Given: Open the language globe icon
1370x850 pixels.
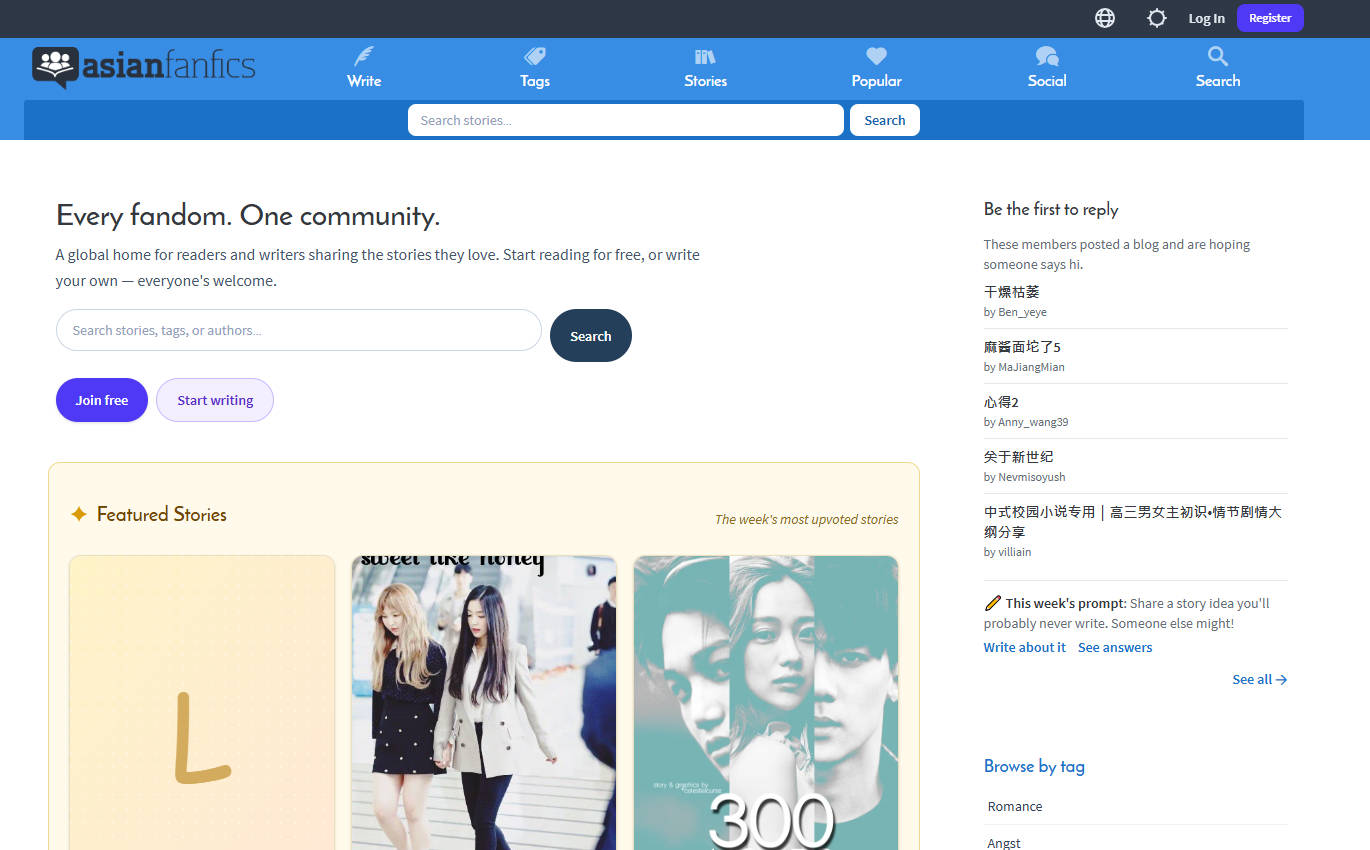Looking at the screenshot, I should [x=1105, y=18].
